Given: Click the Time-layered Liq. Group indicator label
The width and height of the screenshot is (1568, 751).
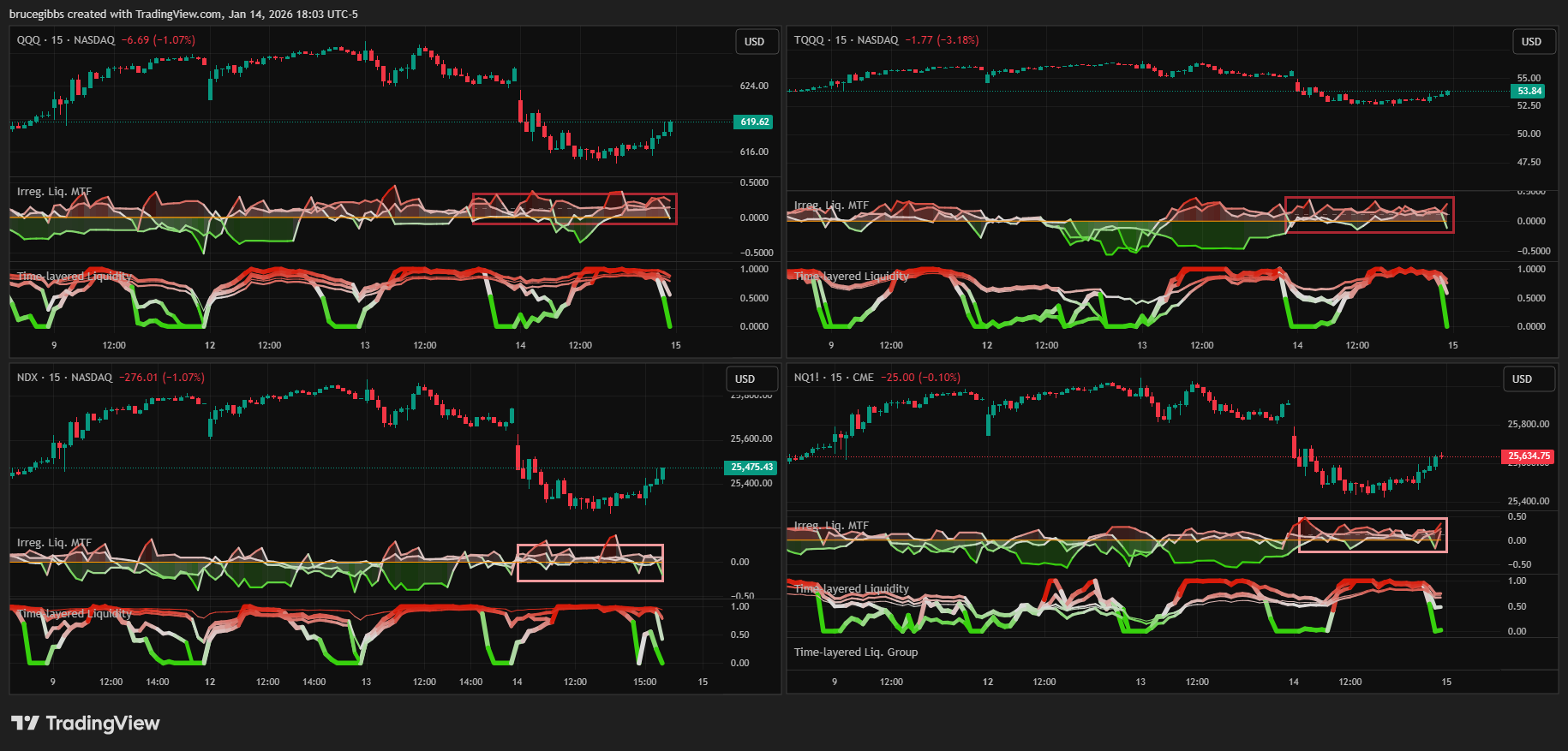Looking at the screenshot, I should pyautogui.click(x=855, y=653).
